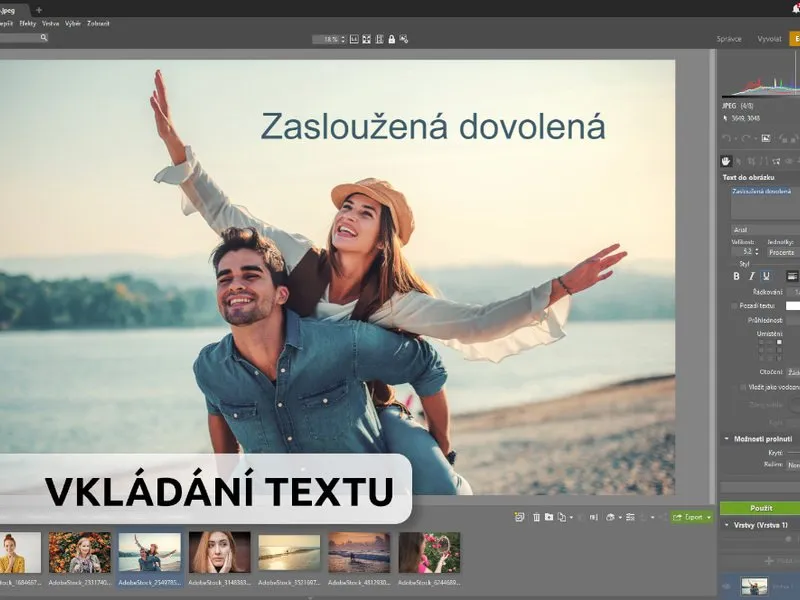This screenshot has width=800, height=600.
Task: Open a new tab with plus icon
Action: [39, 10]
